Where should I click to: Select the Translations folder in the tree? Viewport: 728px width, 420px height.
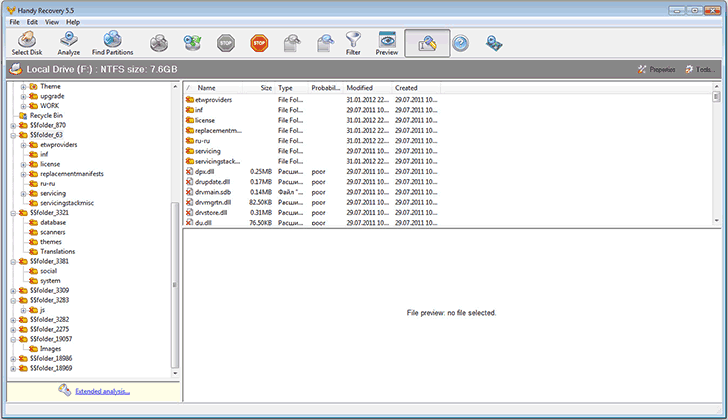click(x=58, y=252)
